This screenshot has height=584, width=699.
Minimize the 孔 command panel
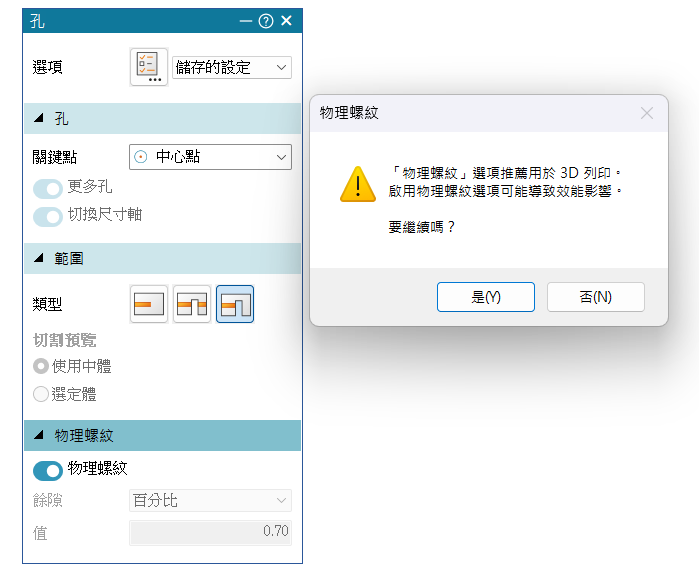(246, 21)
